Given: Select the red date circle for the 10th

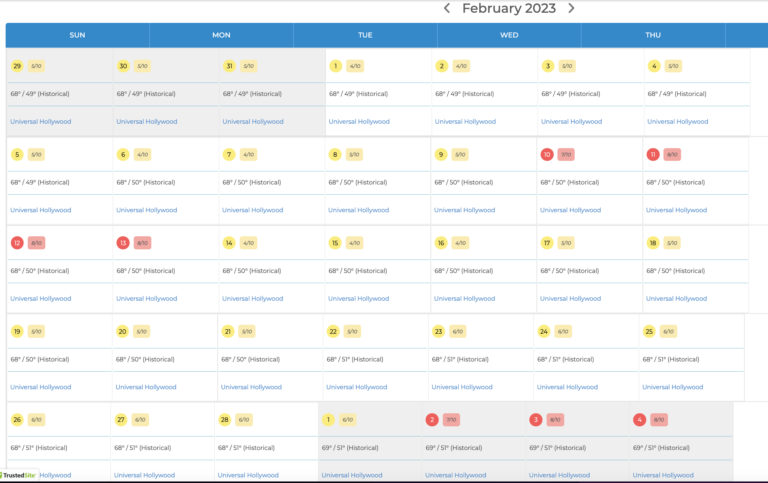Looking at the screenshot, I should point(547,155).
